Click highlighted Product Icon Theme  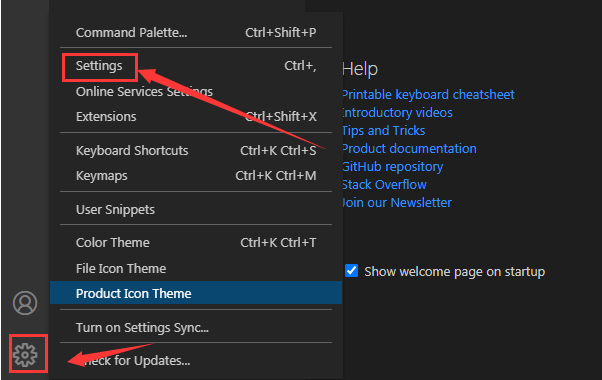pos(196,293)
